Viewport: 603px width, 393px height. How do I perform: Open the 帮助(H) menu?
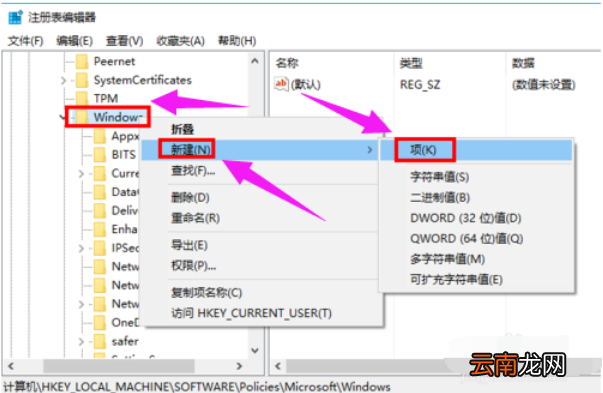tap(237, 41)
